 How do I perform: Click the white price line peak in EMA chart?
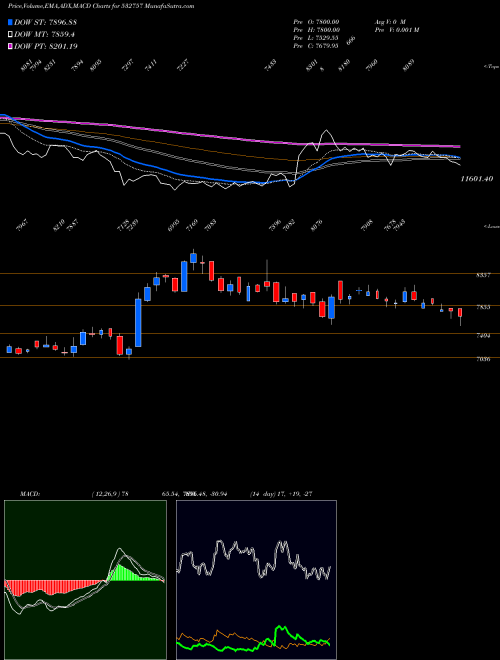point(326,131)
